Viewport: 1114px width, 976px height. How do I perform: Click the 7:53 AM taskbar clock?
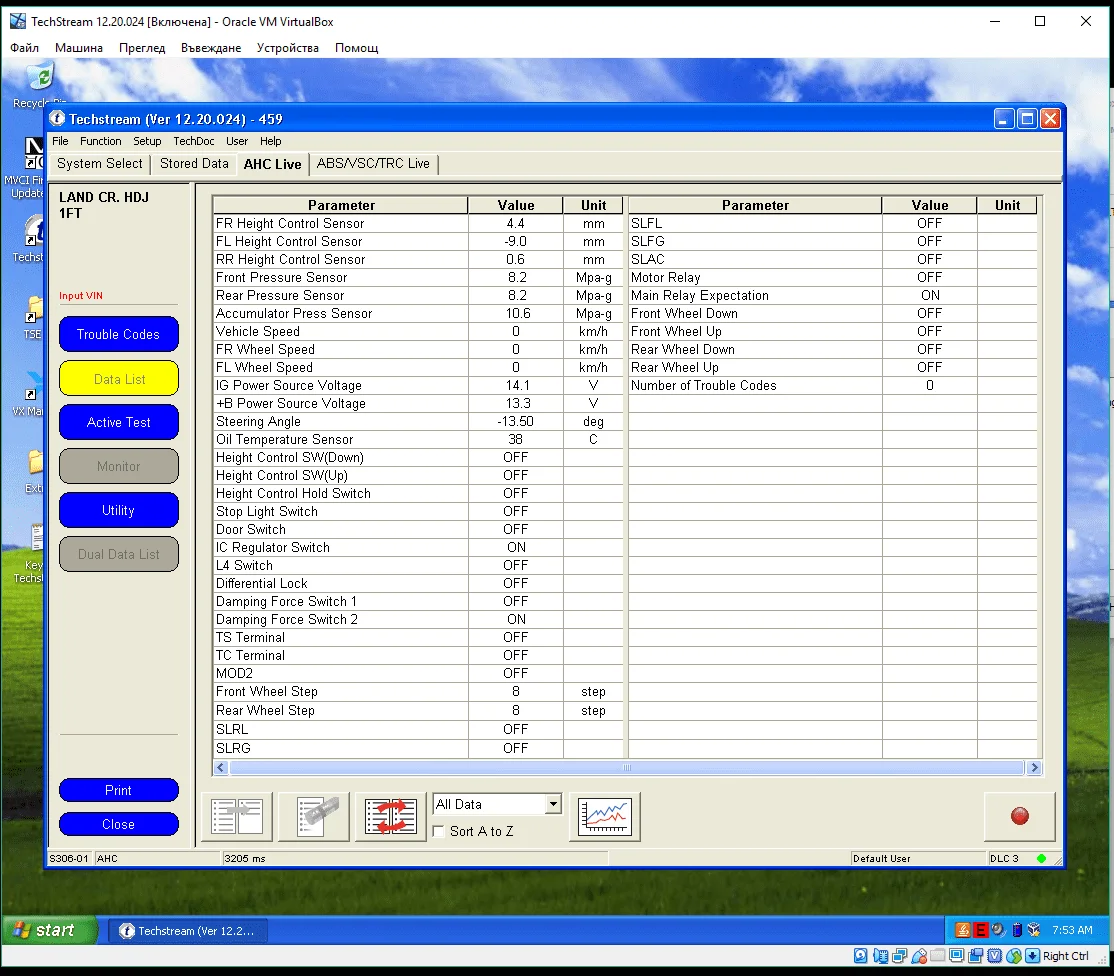coord(1072,930)
